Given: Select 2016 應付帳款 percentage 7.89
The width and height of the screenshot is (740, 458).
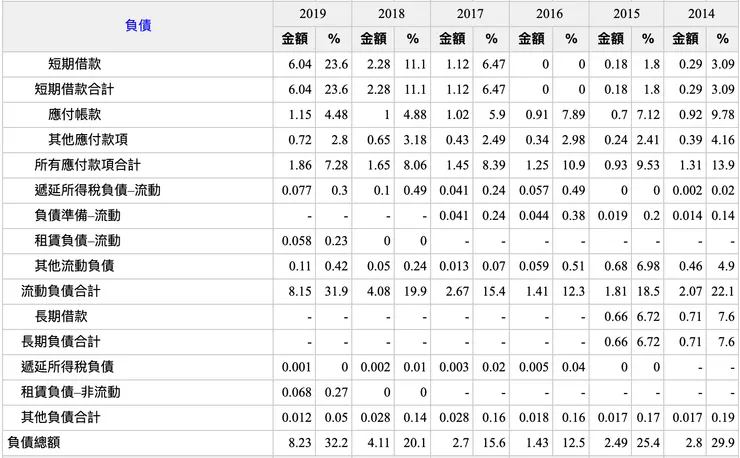Looking at the screenshot, I should click(573, 114).
